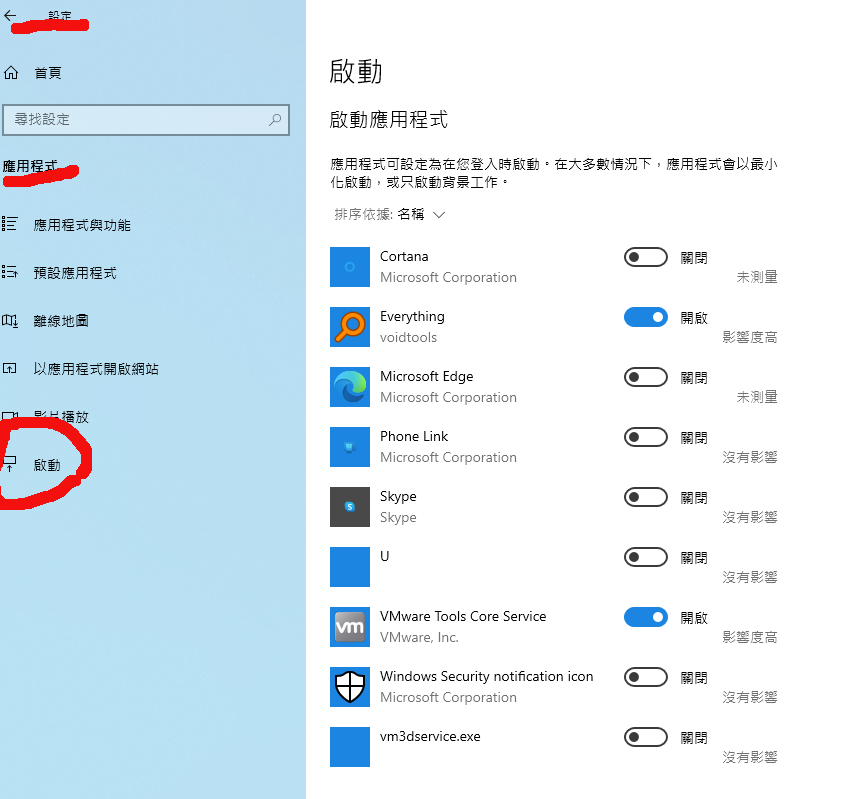Go to 首頁 settings home
This screenshot has width=858, height=799.
(47, 73)
